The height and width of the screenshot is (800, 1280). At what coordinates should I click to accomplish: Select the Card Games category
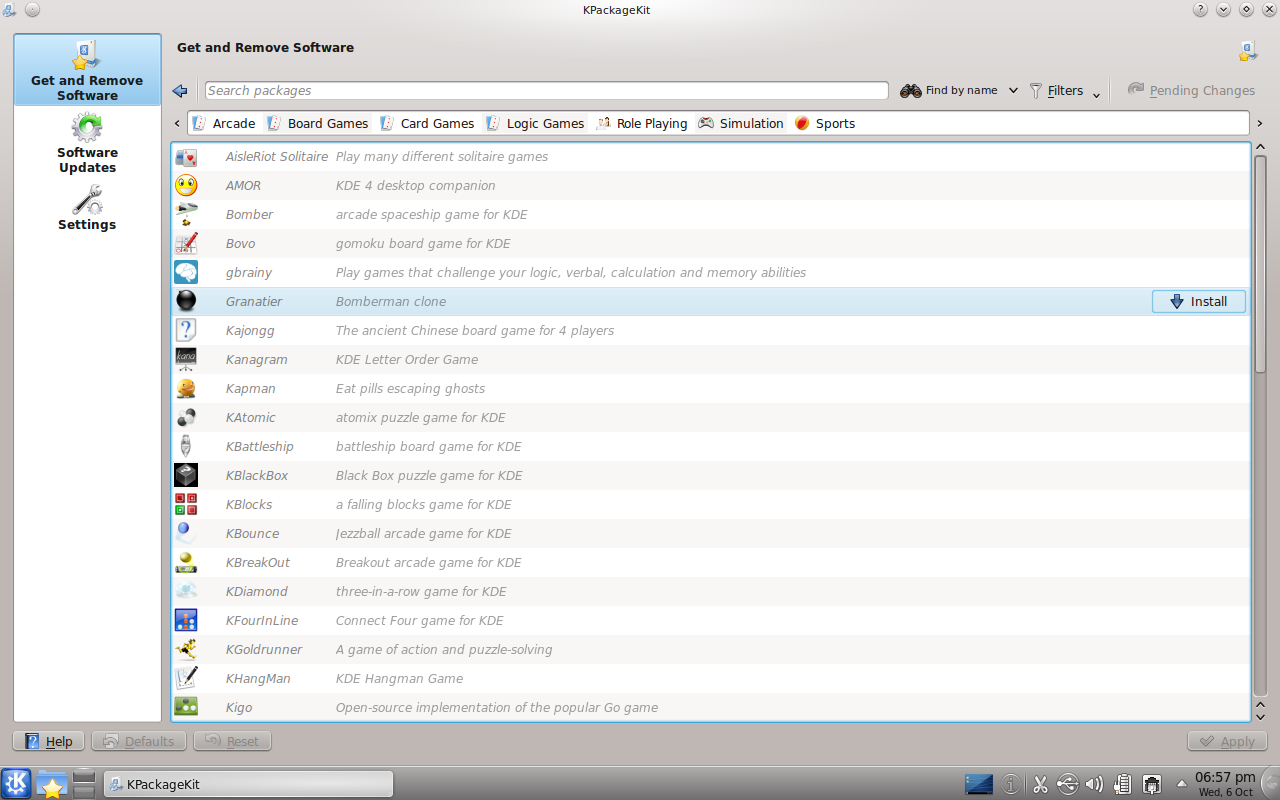pos(426,124)
